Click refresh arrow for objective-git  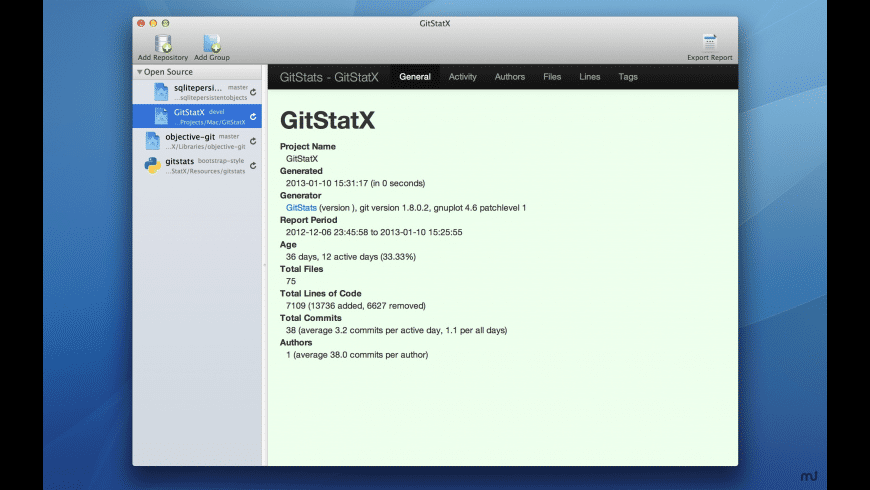click(253, 141)
